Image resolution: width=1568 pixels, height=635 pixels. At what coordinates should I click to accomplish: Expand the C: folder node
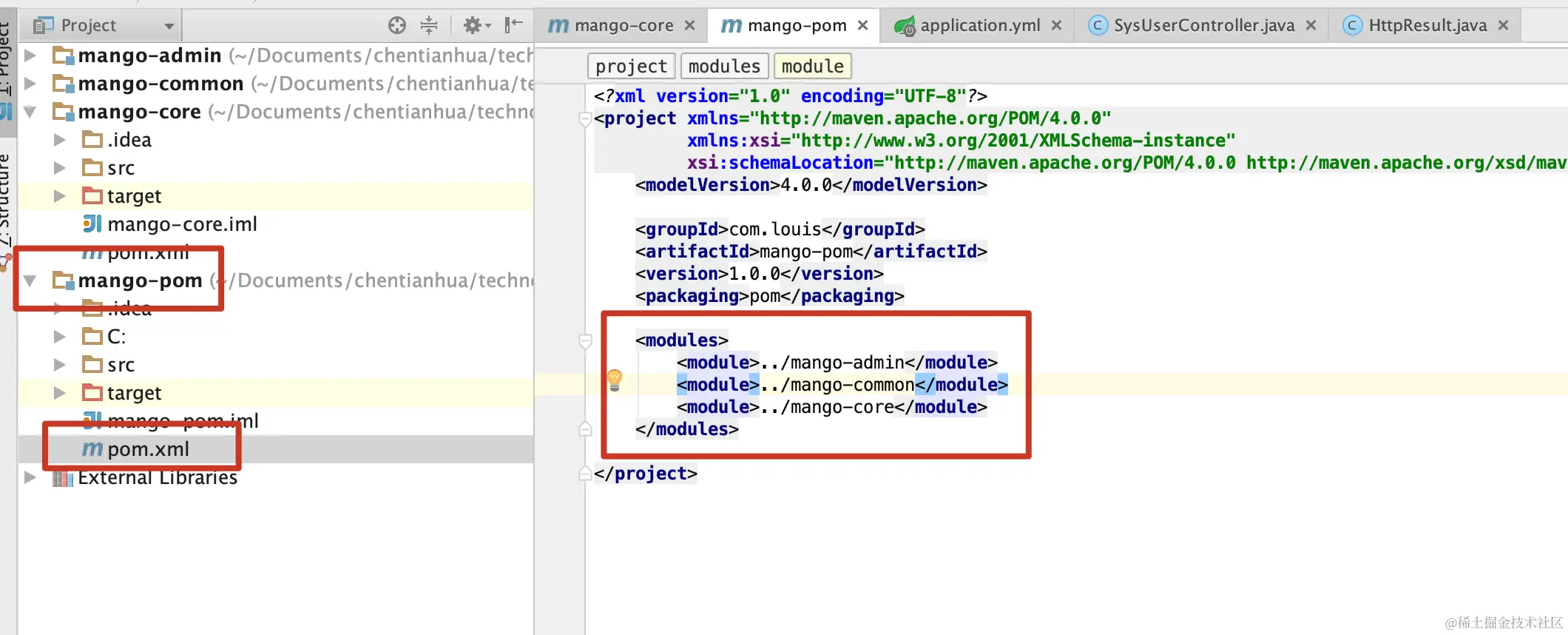(x=60, y=337)
